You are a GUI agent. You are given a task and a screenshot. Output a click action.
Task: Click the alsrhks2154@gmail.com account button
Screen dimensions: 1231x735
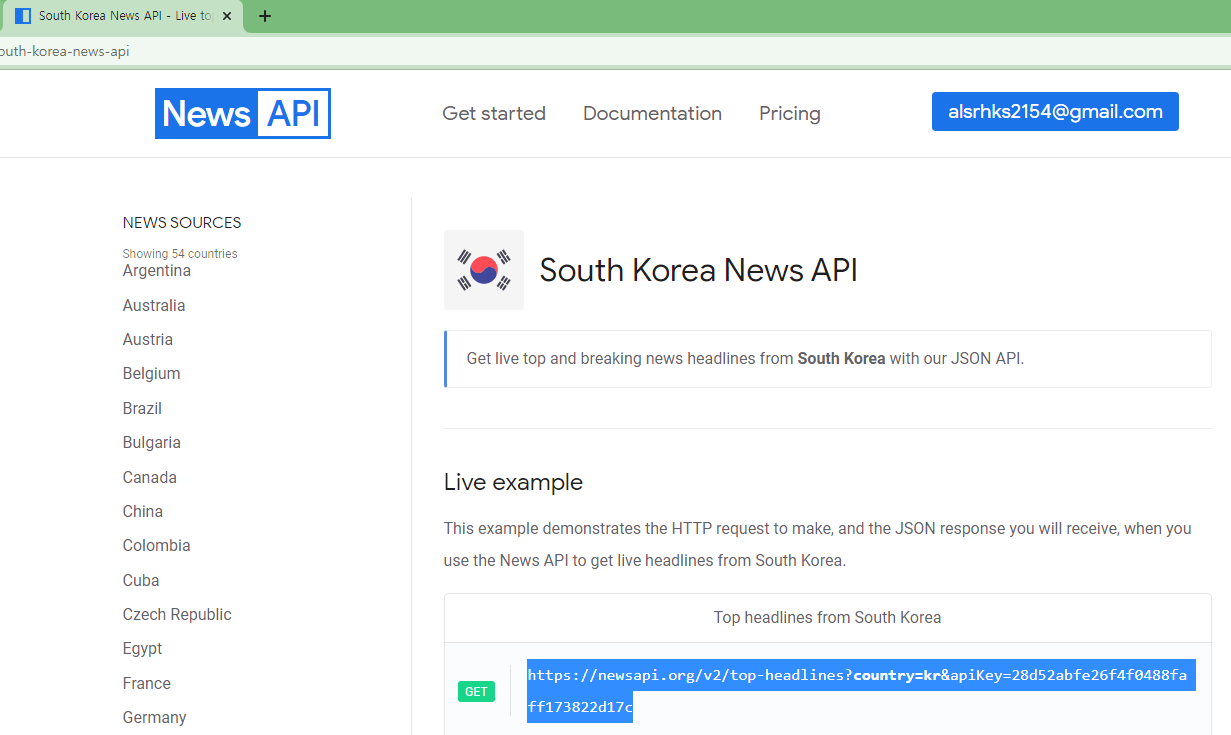pos(1055,111)
